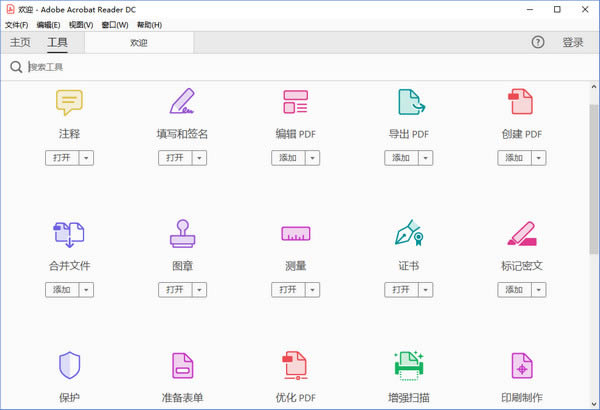Click the 增强扫描 label text
Screen dimensions: 600x410
[409, 398]
